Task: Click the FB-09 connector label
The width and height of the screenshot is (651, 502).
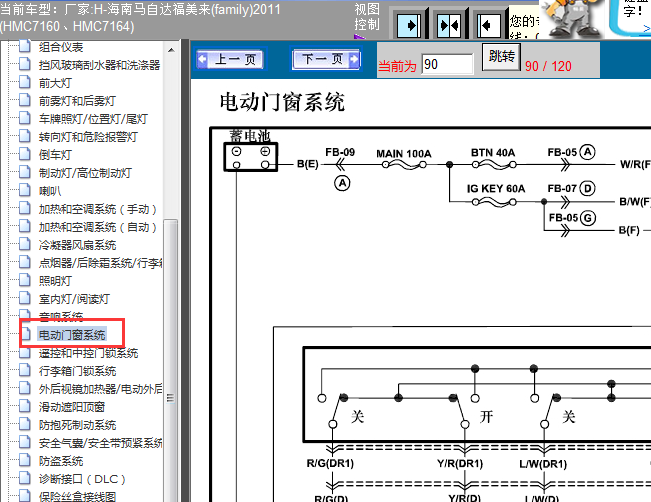Action: (x=340, y=152)
